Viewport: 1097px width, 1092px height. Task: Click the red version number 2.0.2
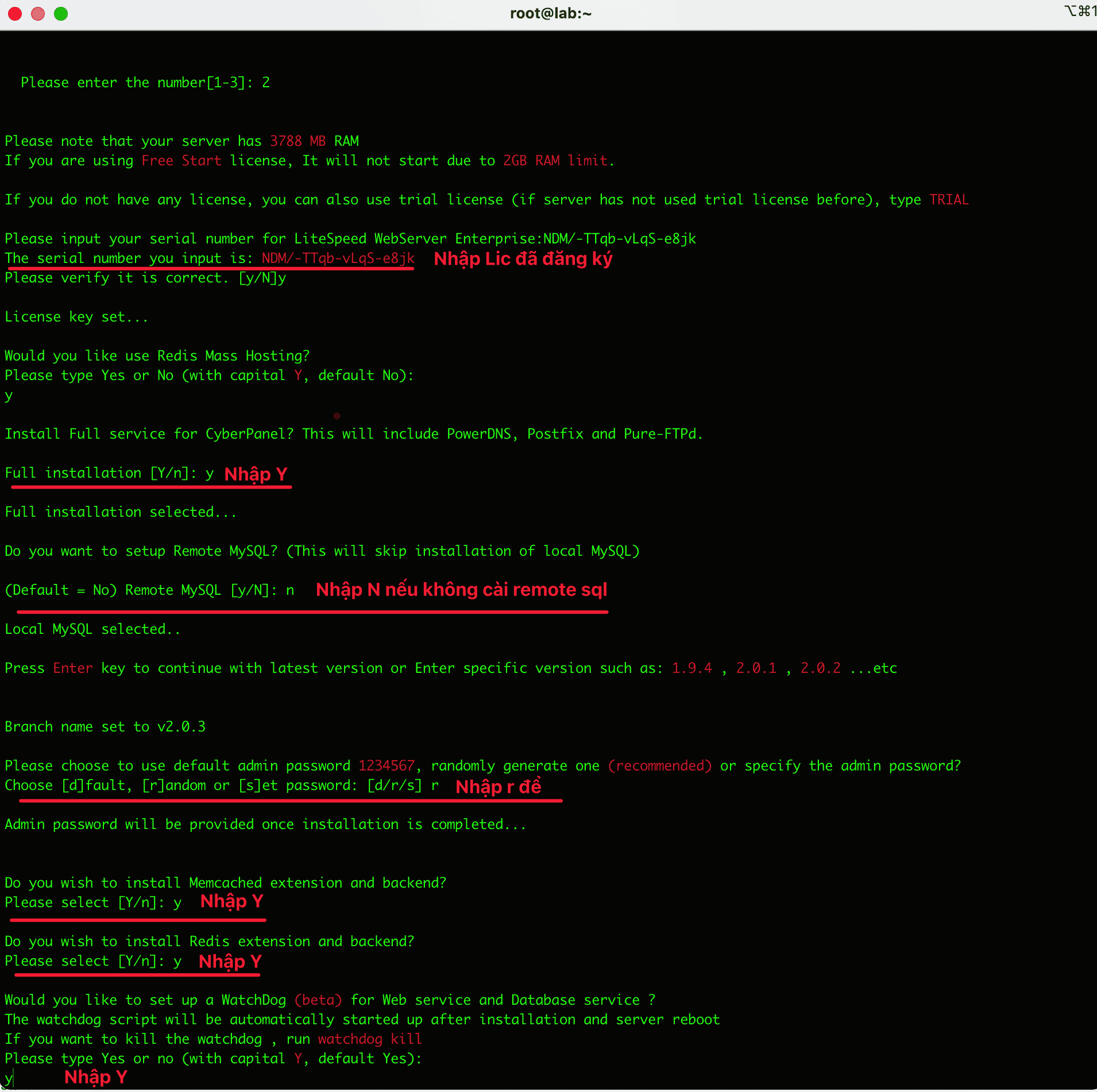tap(820, 668)
